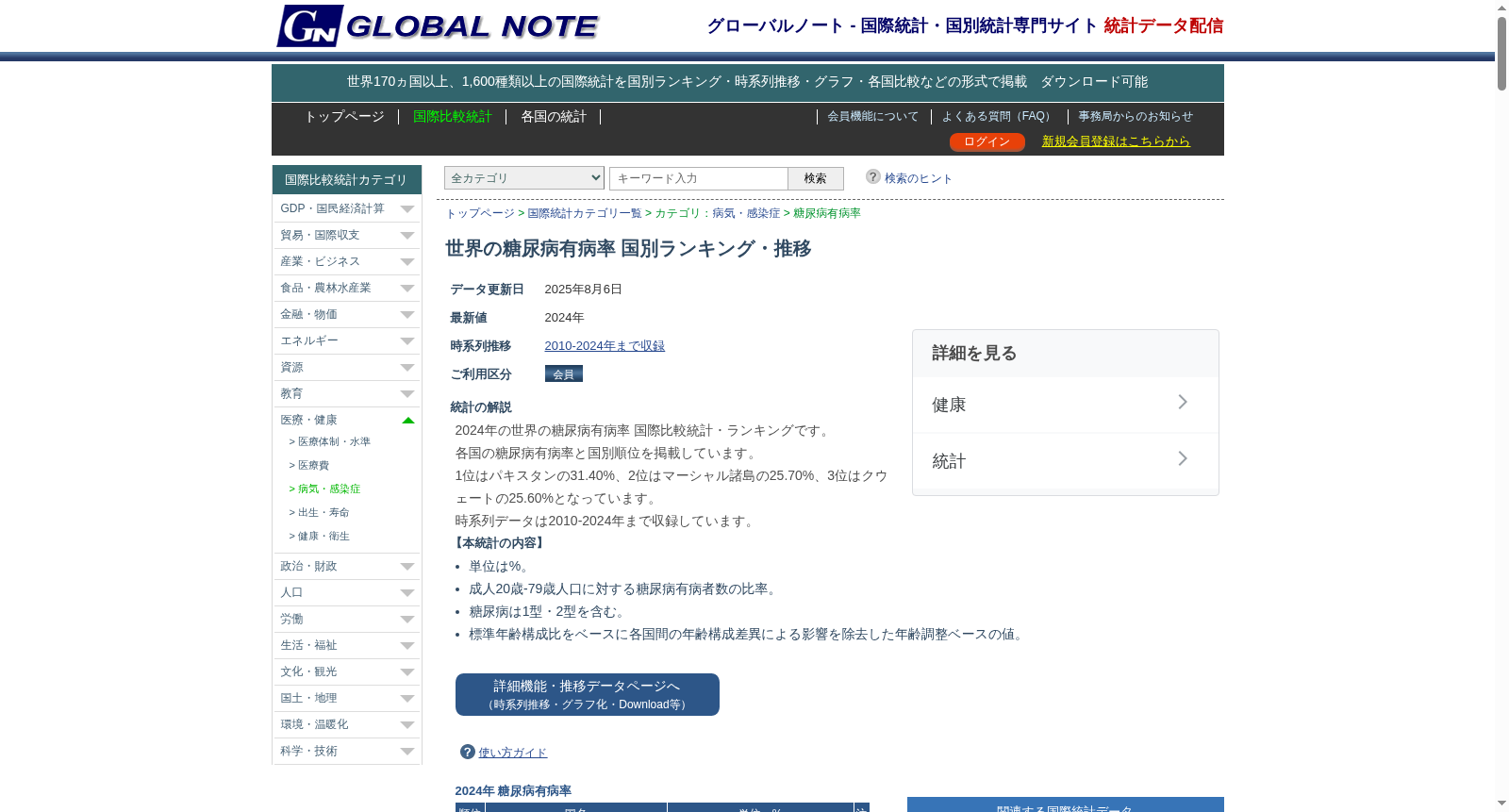
Task: Expand 金融・物価 category arrow
Action: (x=407, y=315)
